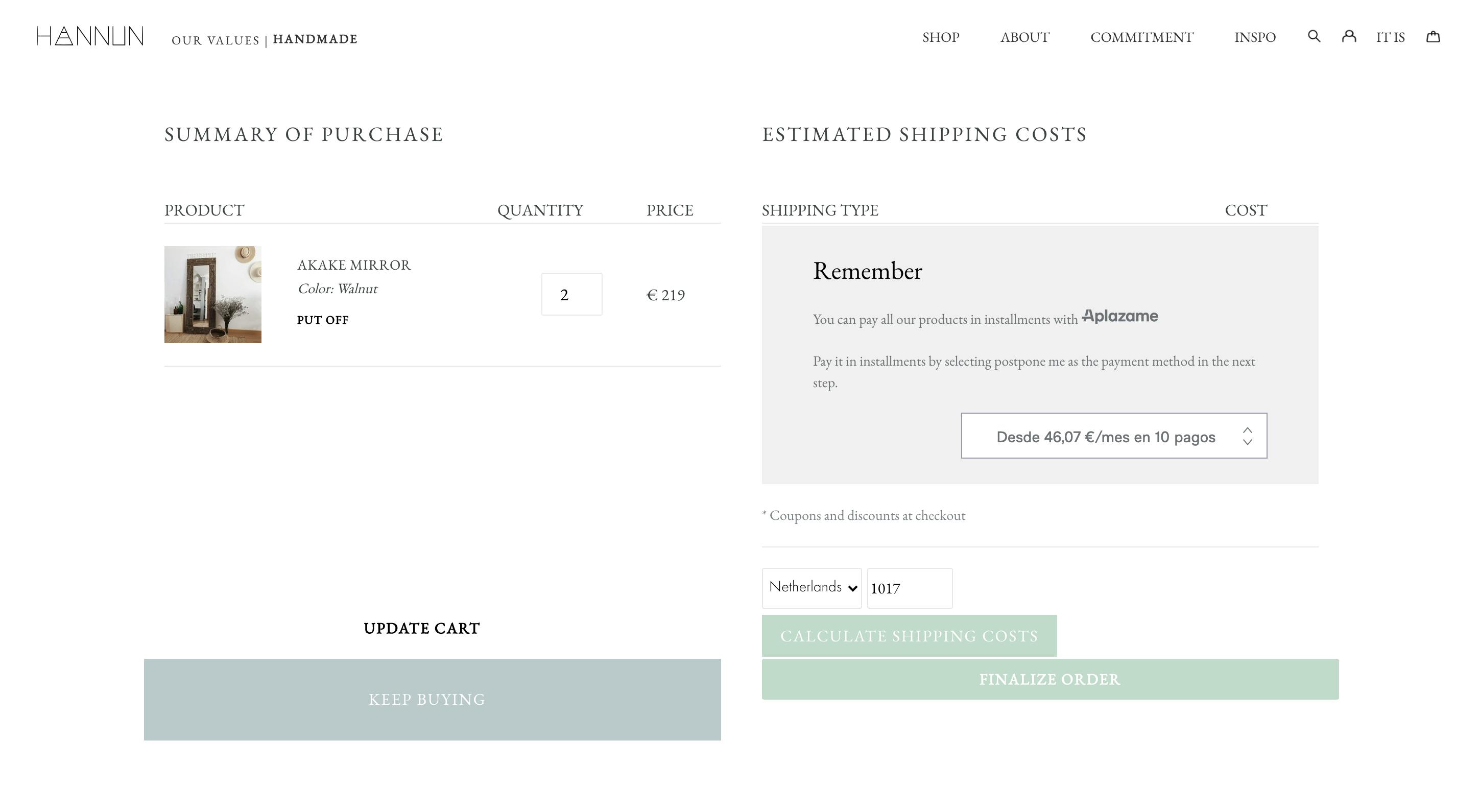Click the HANNUN logo
The height and width of the screenshot is (812, 1480).
[x=90, y=36]
